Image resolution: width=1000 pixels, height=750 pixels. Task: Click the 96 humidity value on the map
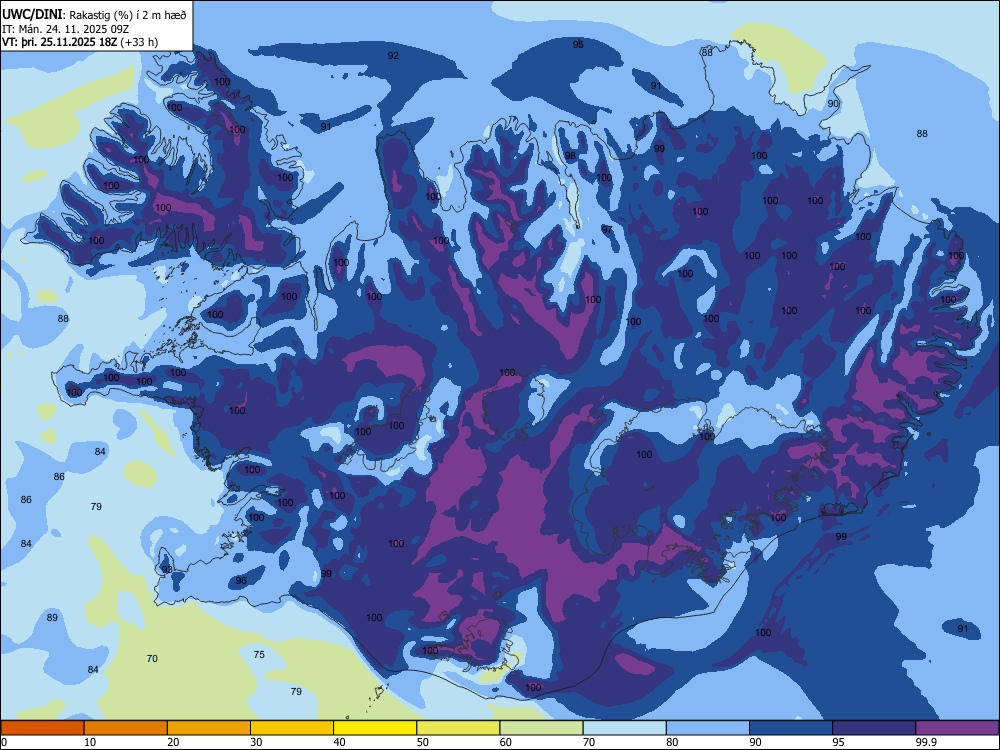pos(240,580)
